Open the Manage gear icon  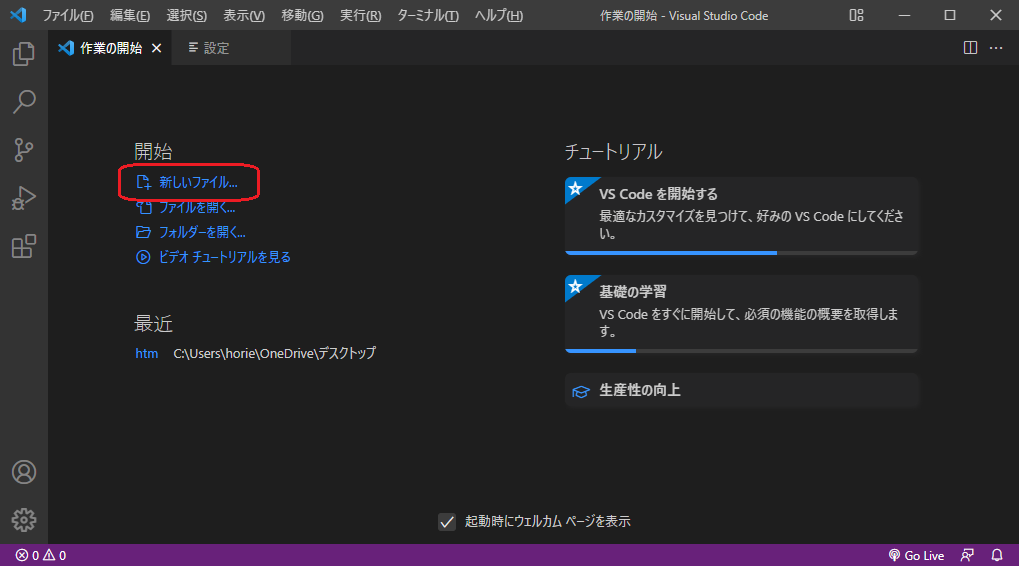pos(23,520)
